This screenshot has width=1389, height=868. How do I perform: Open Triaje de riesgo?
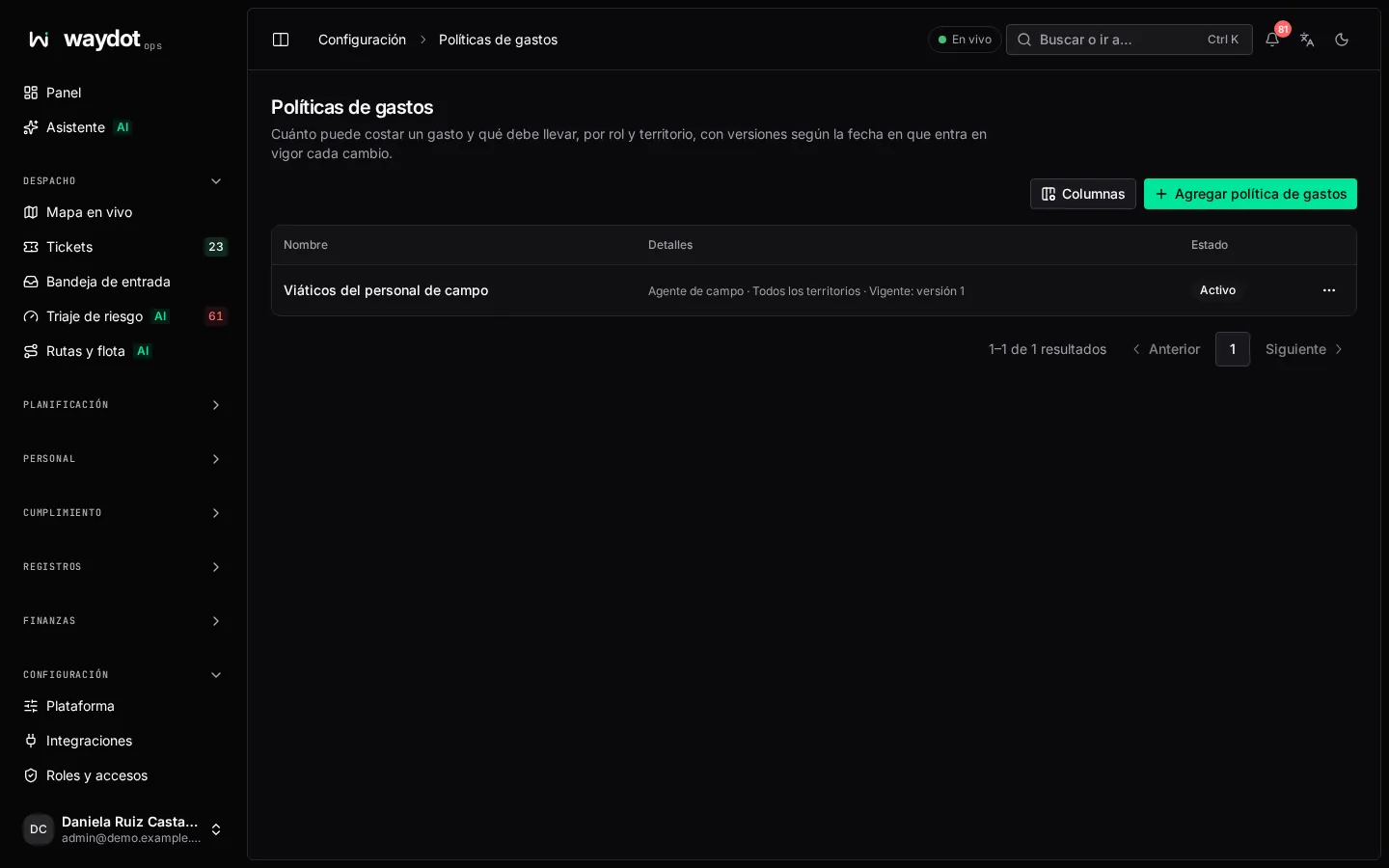coord(123,316)
